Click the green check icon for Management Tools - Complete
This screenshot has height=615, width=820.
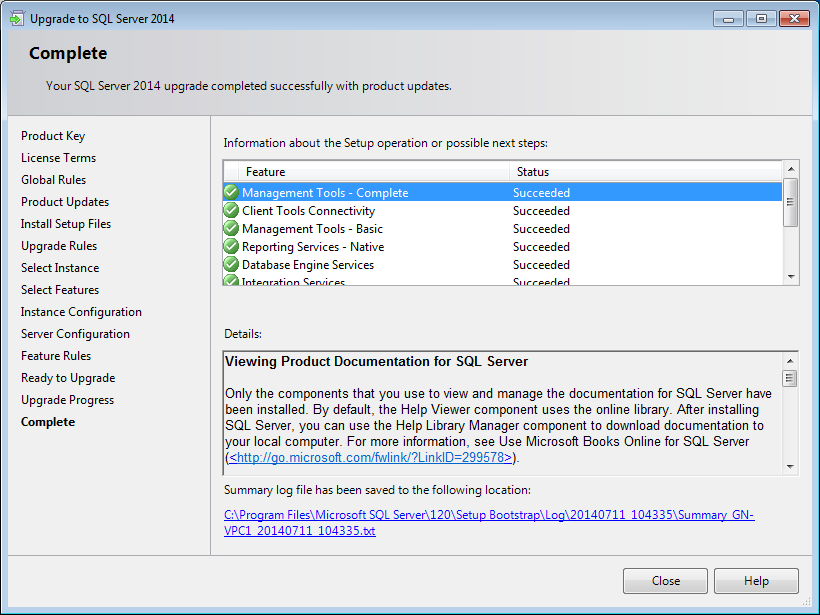point(231,192)
